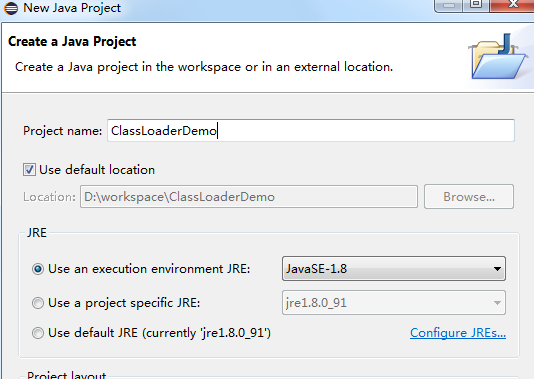This screenshot has width=534, height=379.
Task: Open Configure JREs link
Action: (x=458, y=333)
